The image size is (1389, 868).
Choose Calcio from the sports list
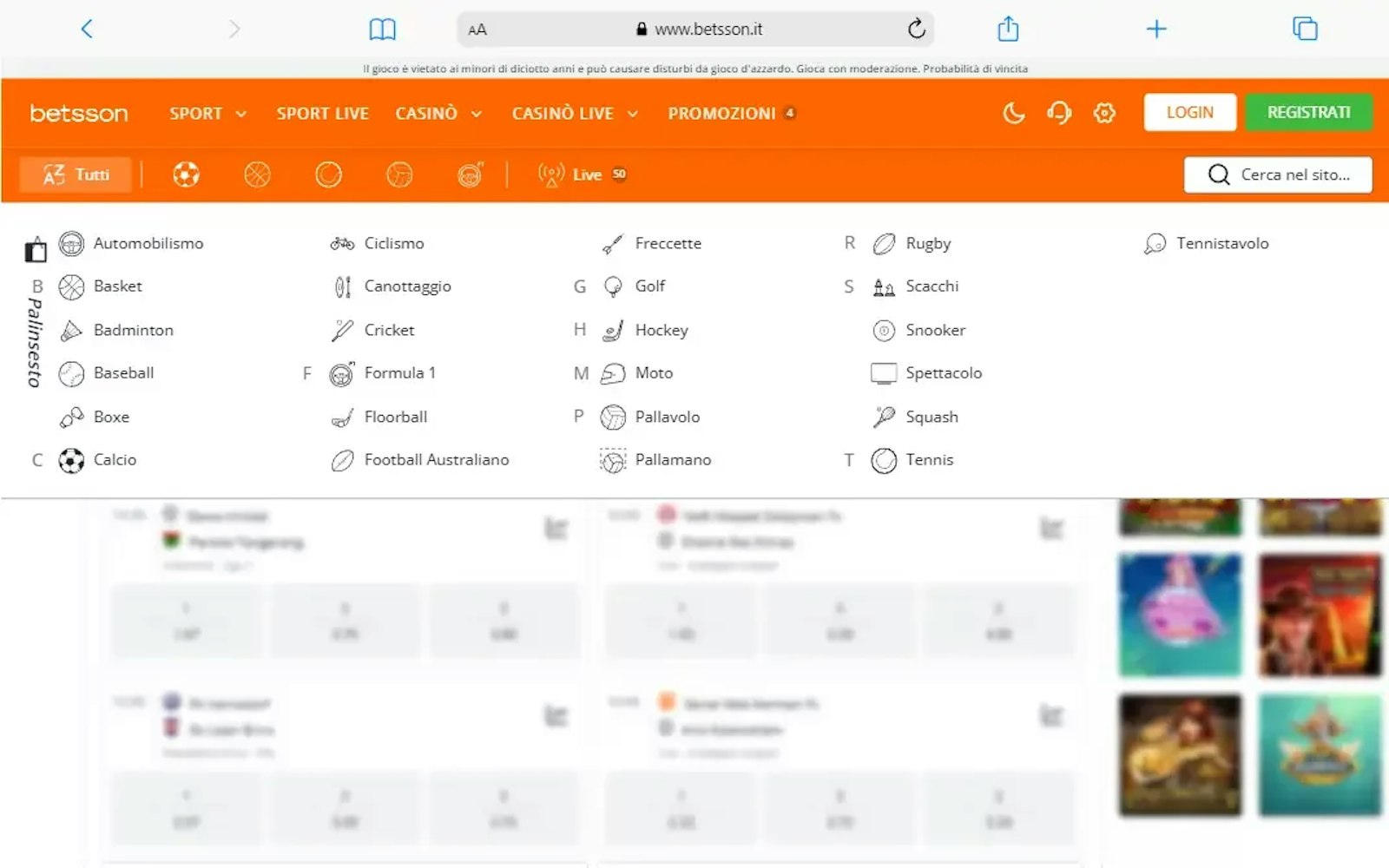[115, 460]
